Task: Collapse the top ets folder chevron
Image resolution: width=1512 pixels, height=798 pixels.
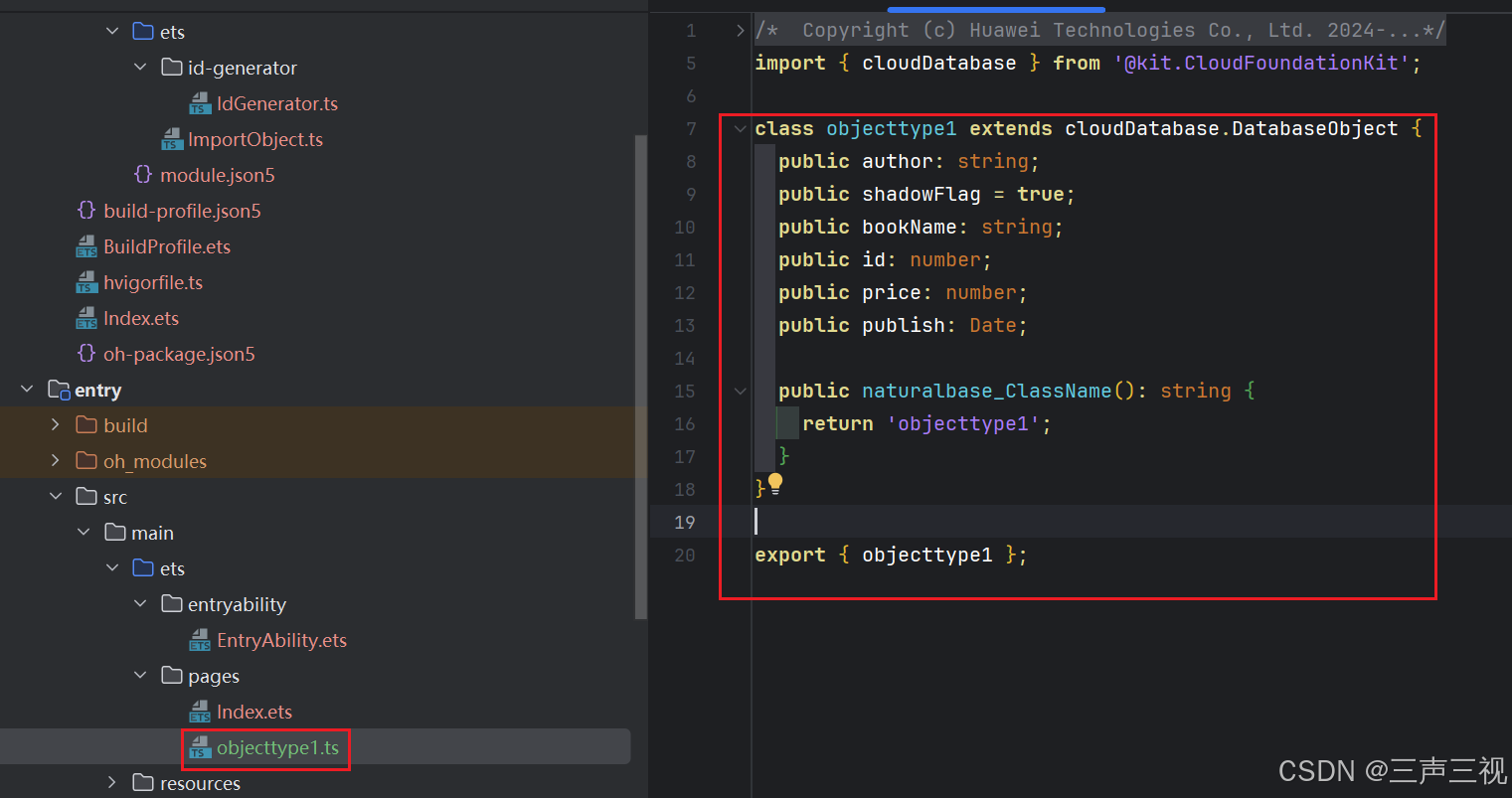Action: pos(112,32)
